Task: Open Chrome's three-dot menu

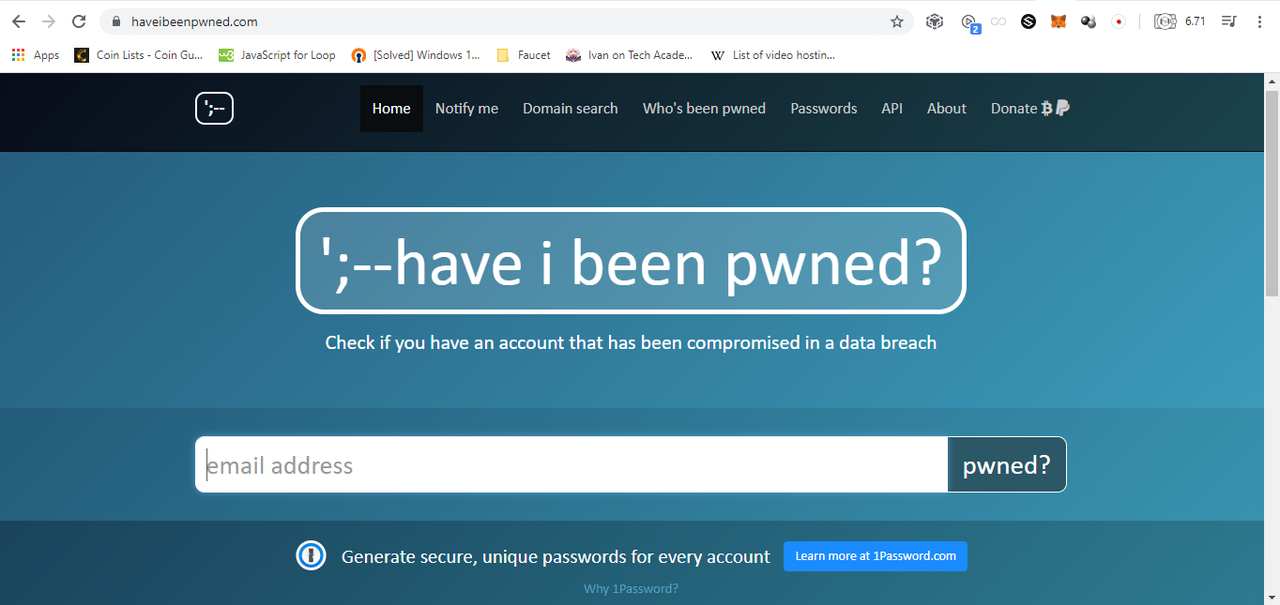Action: 1259,21
